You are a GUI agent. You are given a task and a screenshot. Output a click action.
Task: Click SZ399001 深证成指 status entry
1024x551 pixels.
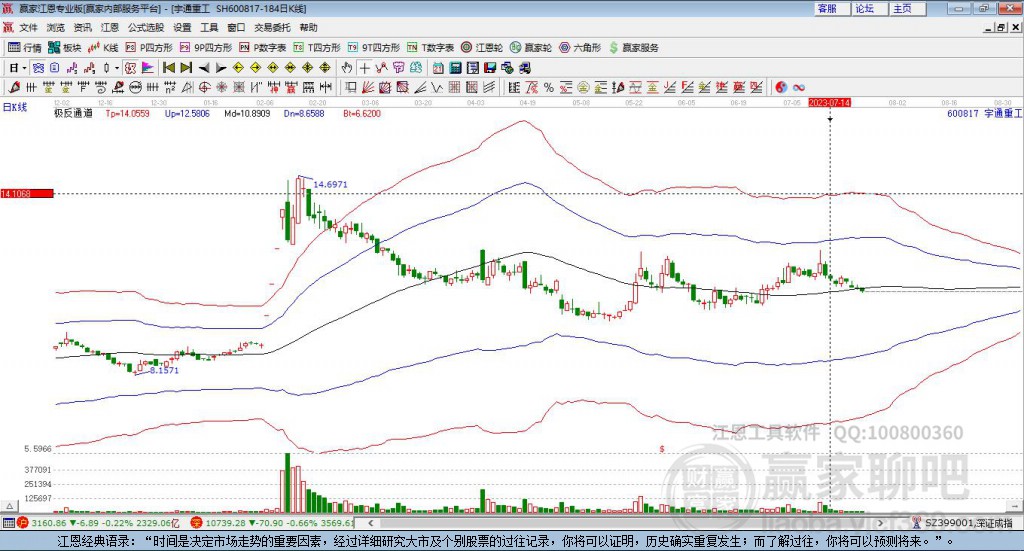[962, 523]
